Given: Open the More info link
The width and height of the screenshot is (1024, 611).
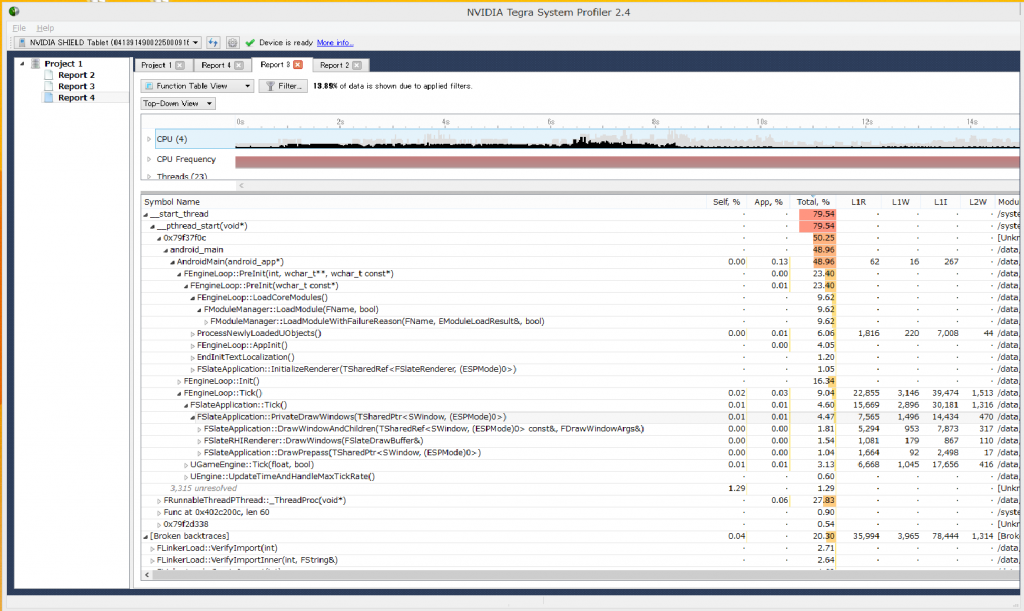Looking at the screenshot, I should 335,42.
